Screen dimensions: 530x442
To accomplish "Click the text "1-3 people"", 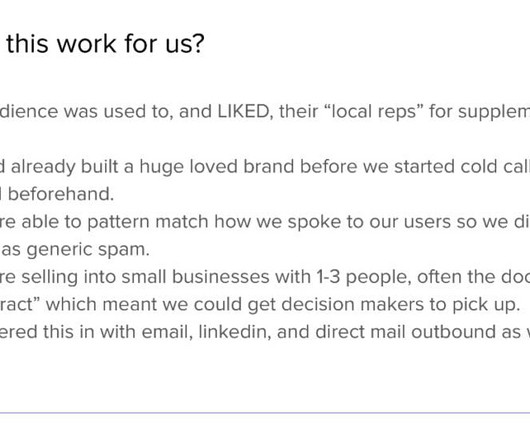I will [x=363, y=277].
